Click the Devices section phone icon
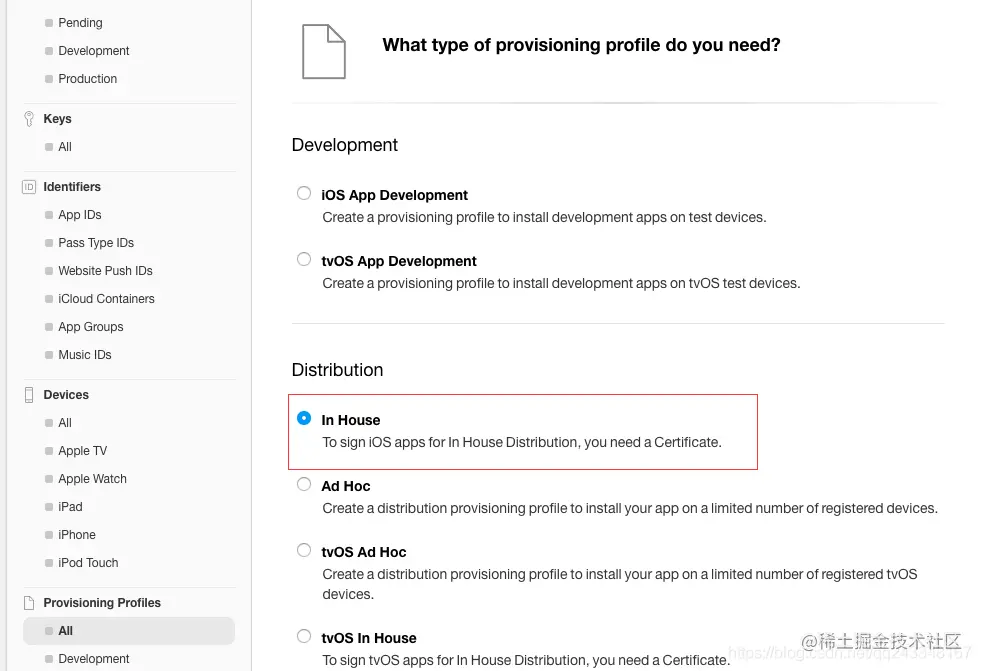 point(29,395)
